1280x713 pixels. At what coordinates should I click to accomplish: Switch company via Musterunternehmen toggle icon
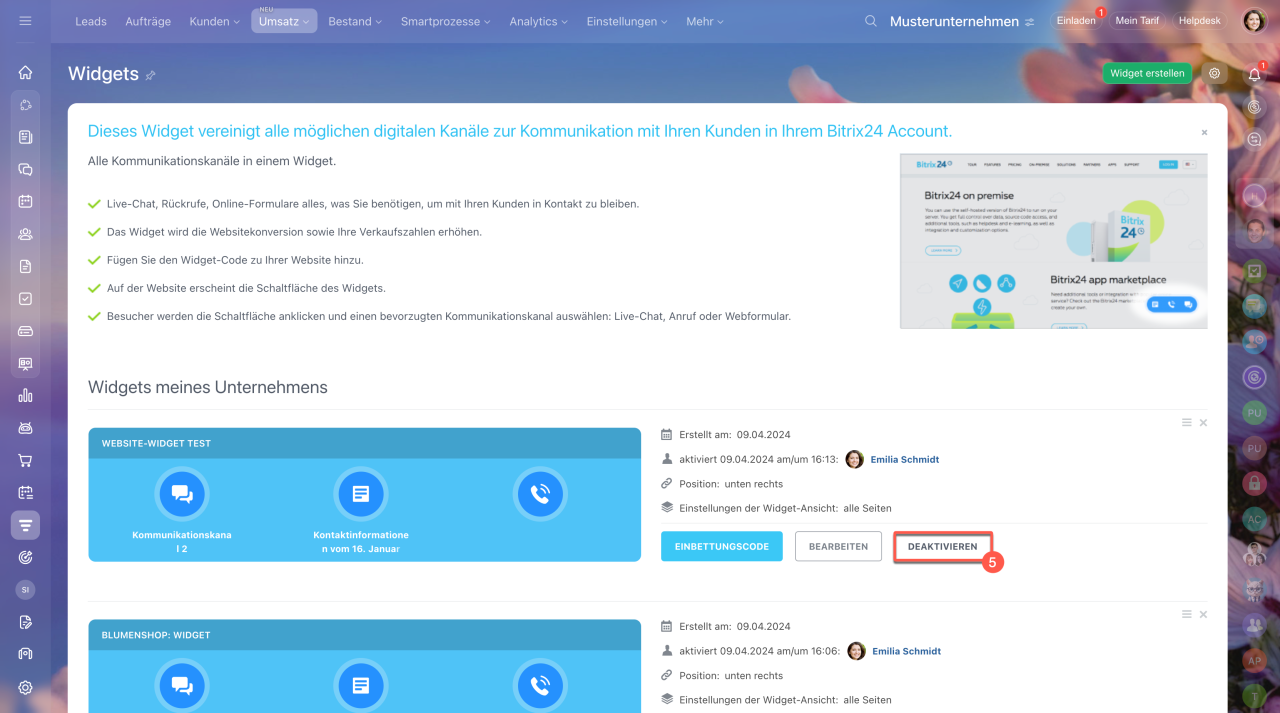click(x=1030, y=21)
